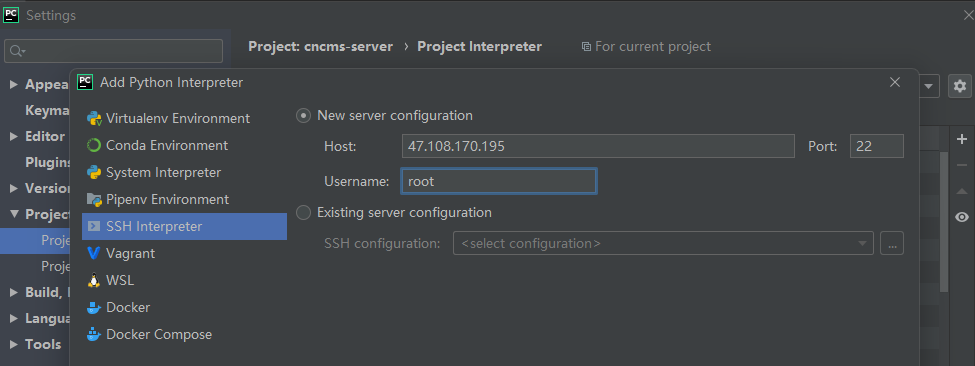Screen dimensions: 975x366
Task: Toggle the show early releases eye icon
Action: [x=962, y=217]
